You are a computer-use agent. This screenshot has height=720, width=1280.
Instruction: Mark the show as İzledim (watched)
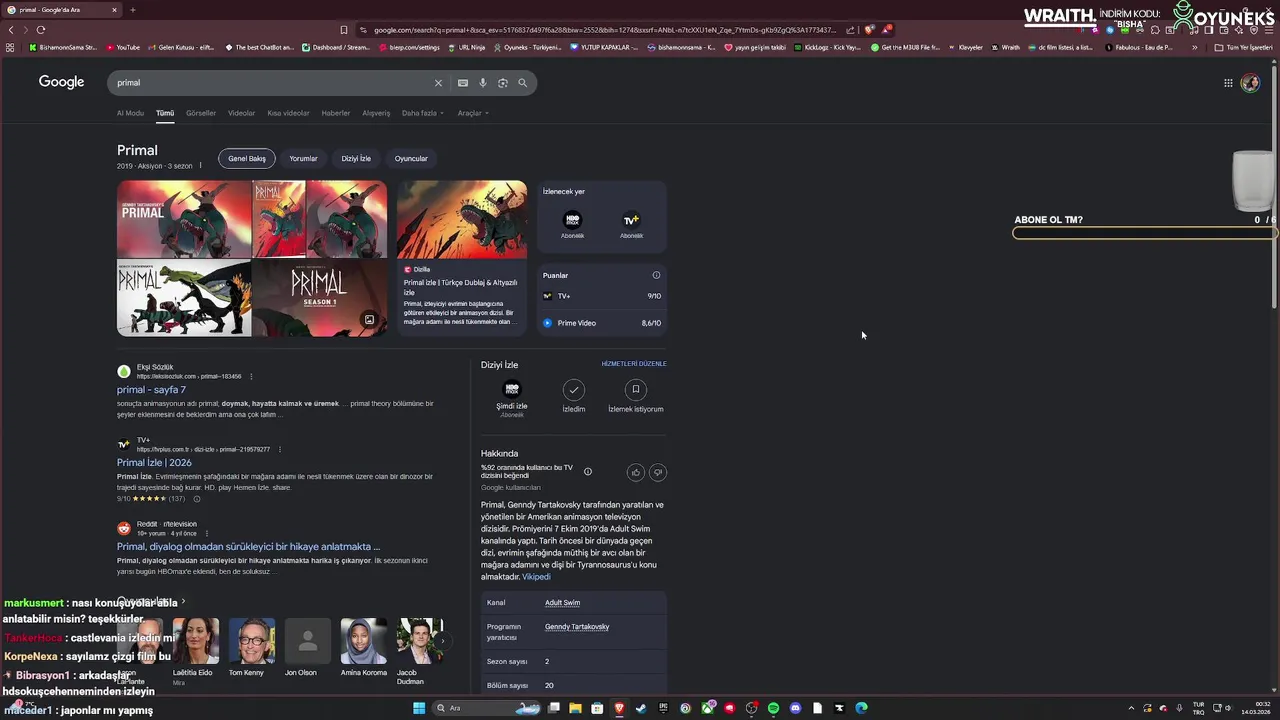click(573, 394)
